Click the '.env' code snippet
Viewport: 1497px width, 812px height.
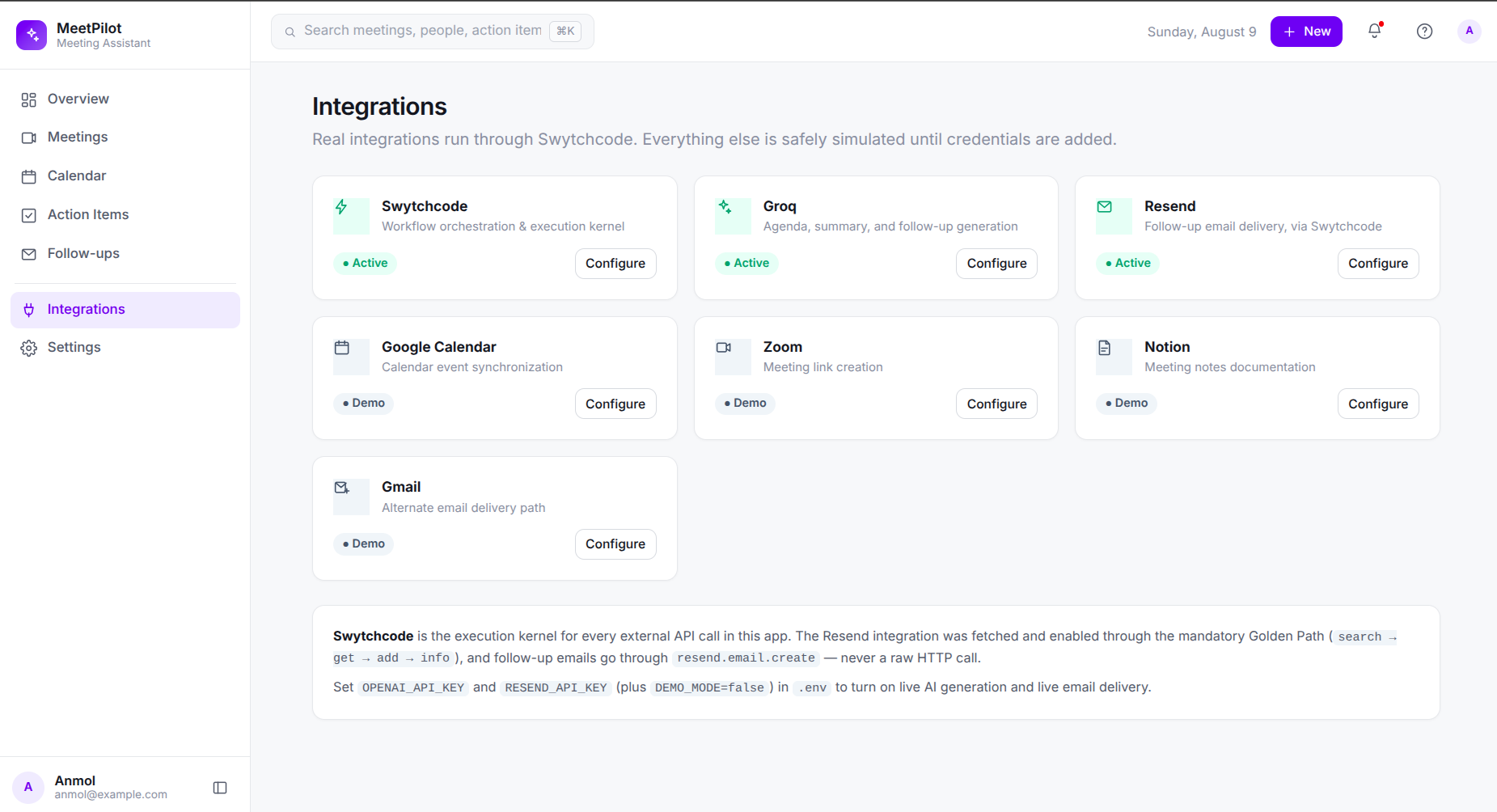[812, 687]
